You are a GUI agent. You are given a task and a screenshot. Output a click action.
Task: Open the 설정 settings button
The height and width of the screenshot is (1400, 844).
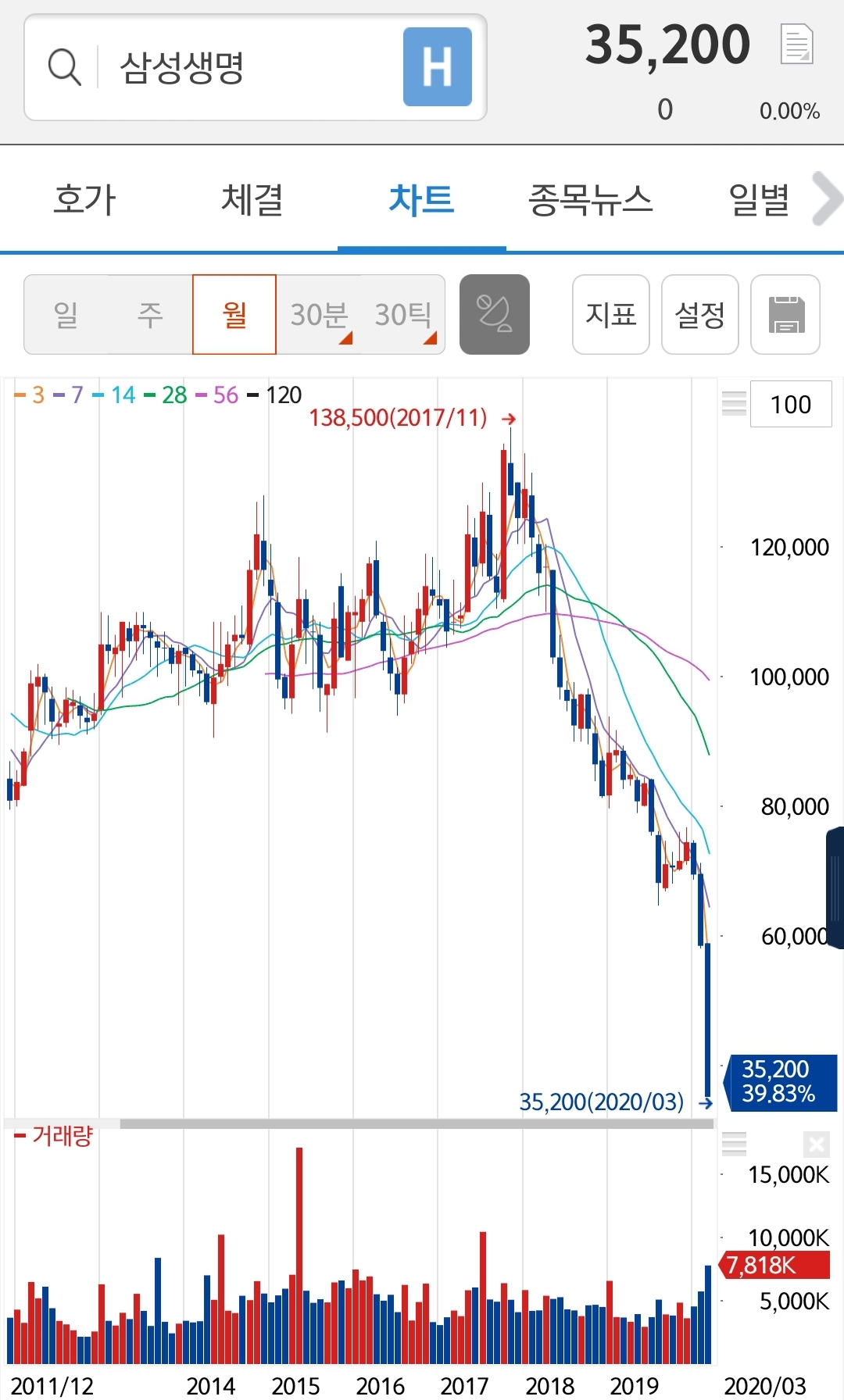[x=700, y=315]
